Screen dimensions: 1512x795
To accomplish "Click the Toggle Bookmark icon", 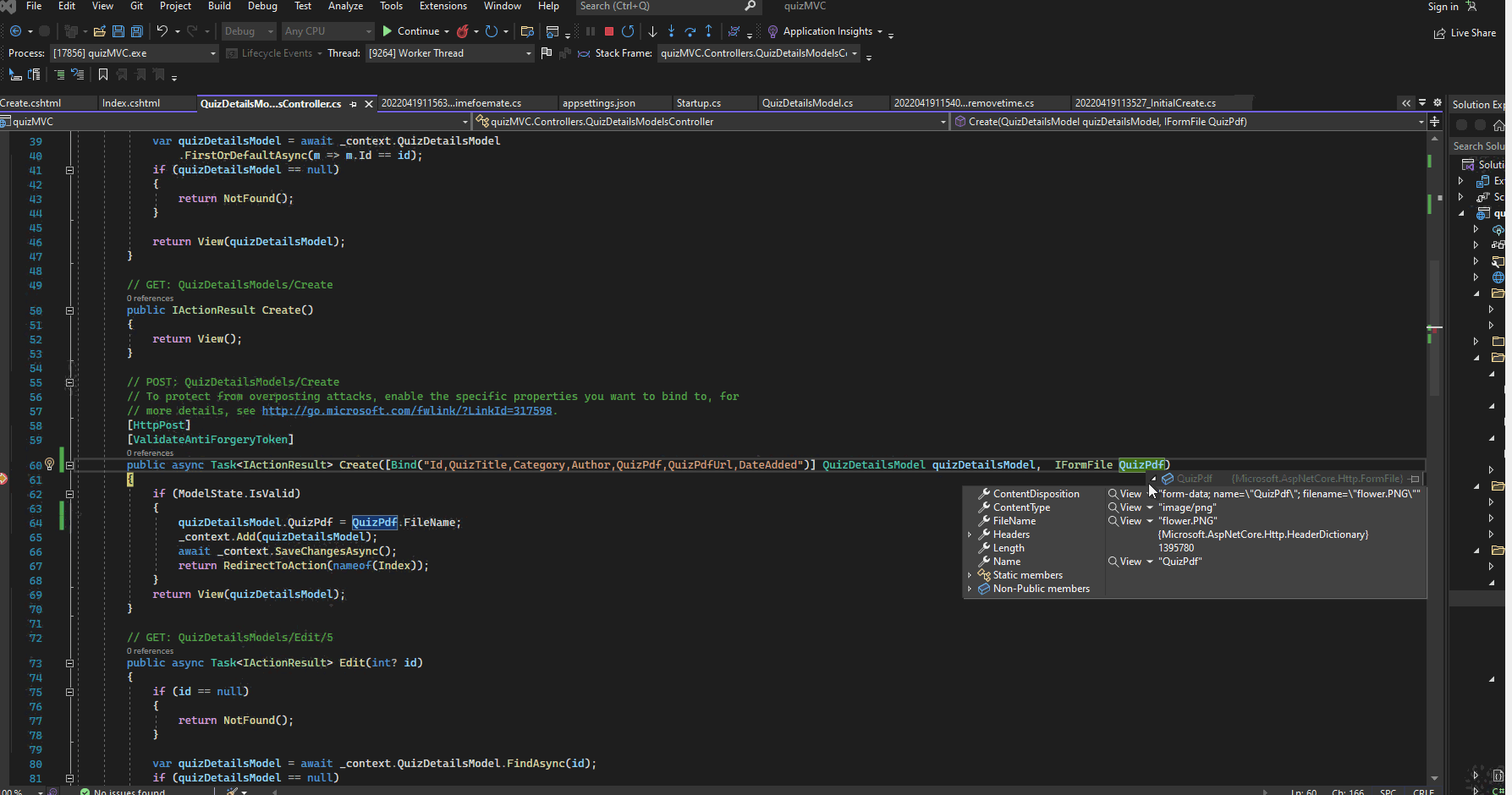I will [x=103, y=75].
